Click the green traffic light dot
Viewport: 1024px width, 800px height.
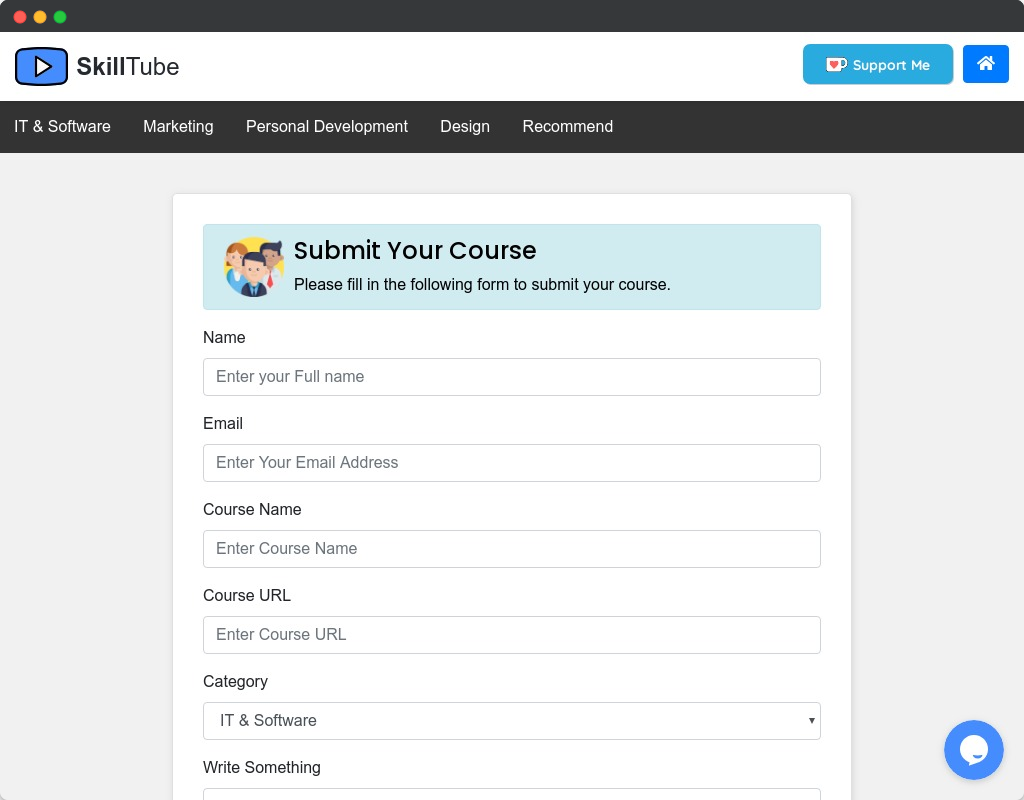(x=61, y=16)
